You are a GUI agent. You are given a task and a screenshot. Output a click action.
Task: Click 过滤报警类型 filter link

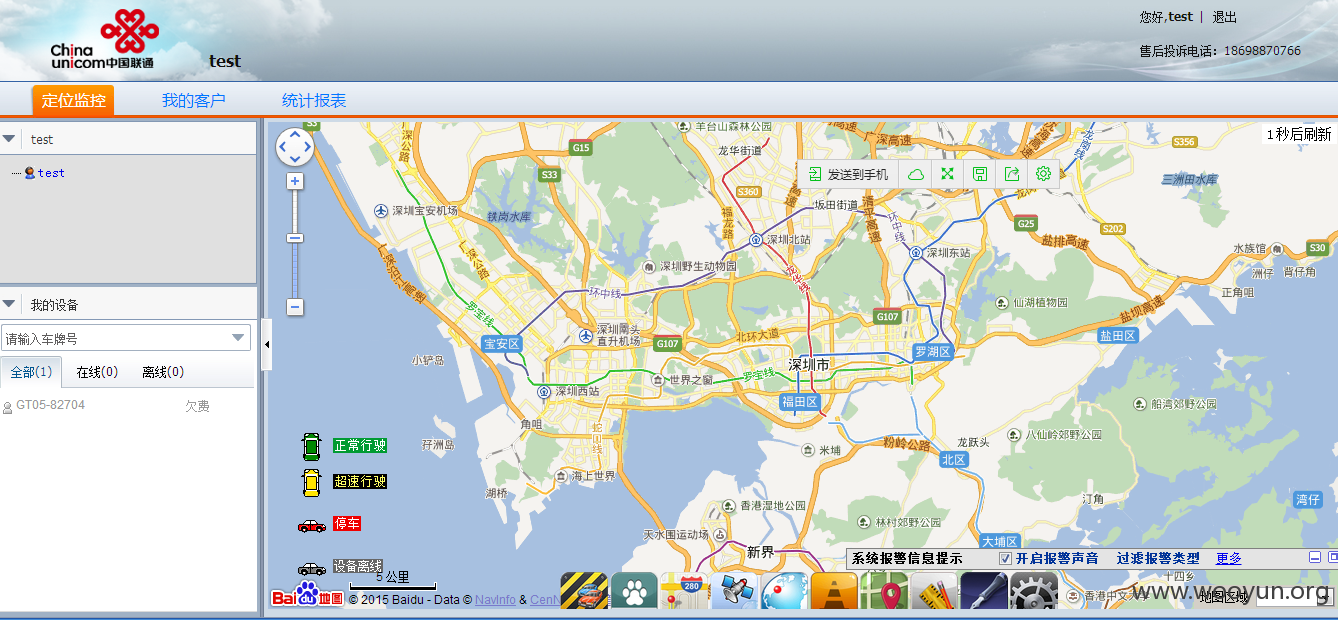pyautogui.click(x=1158, y=558)
